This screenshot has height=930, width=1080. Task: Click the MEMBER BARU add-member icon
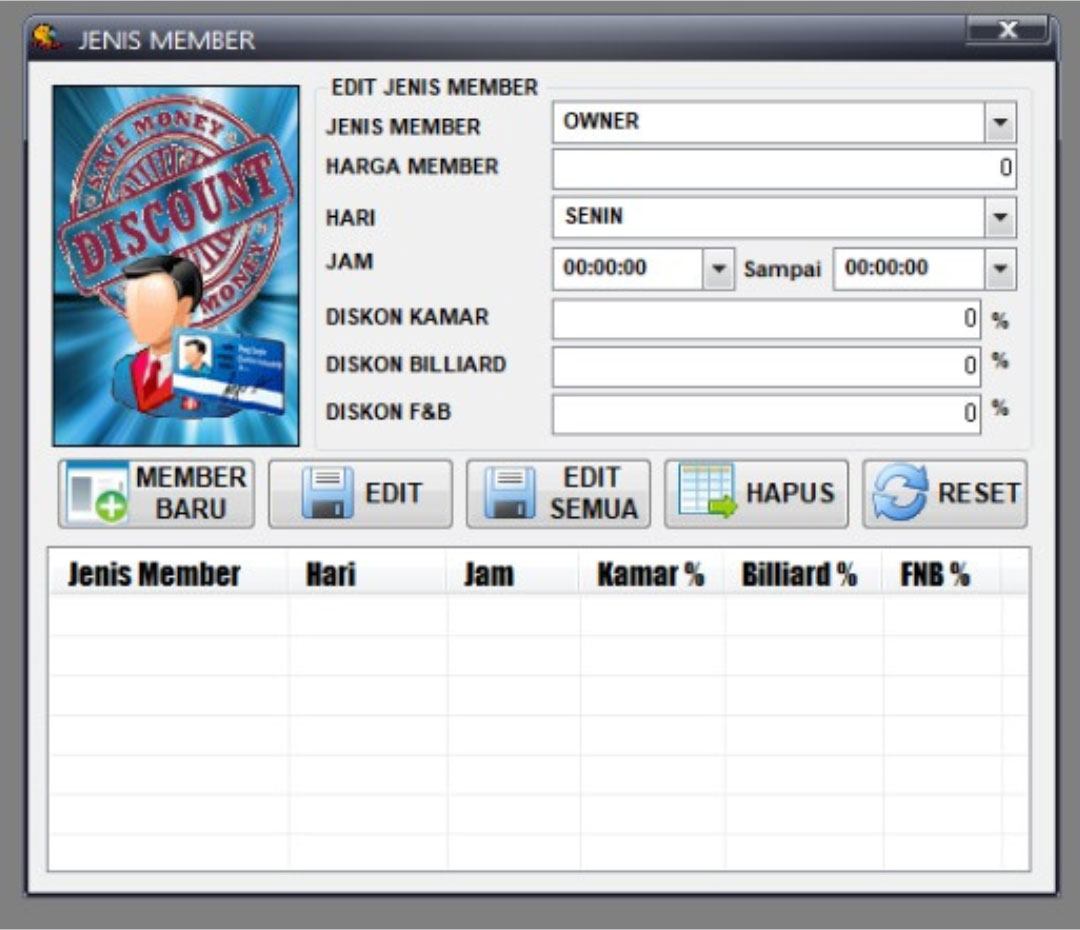(97, 495)
